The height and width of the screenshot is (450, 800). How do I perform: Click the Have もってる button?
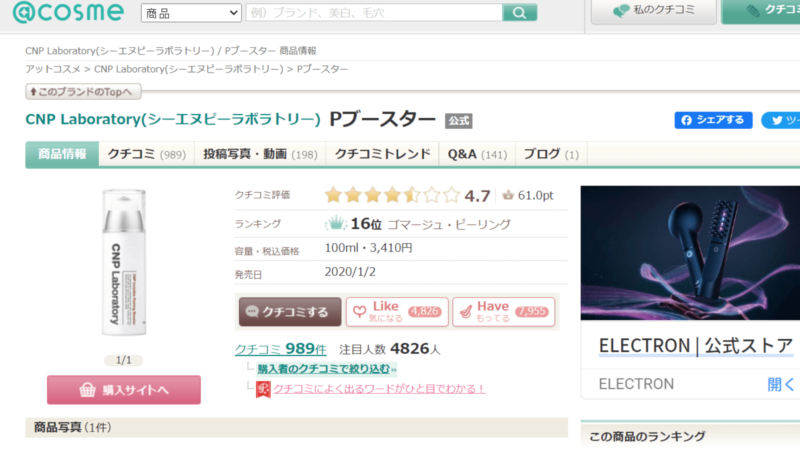tap(504, 312)
